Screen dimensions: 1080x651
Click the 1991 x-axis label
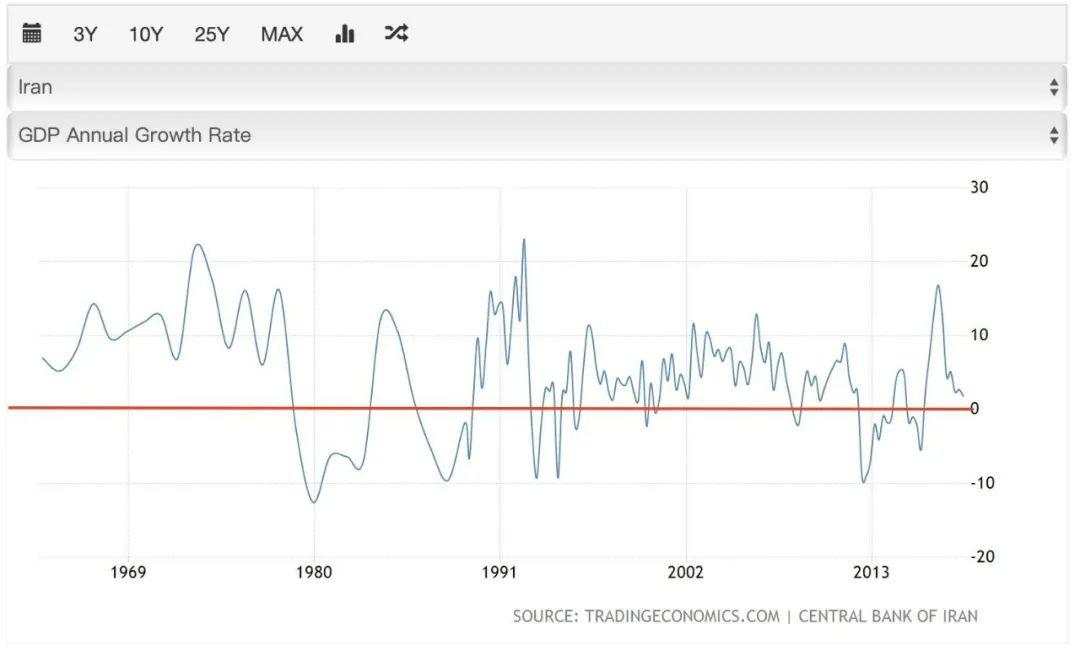coord(499,572)
